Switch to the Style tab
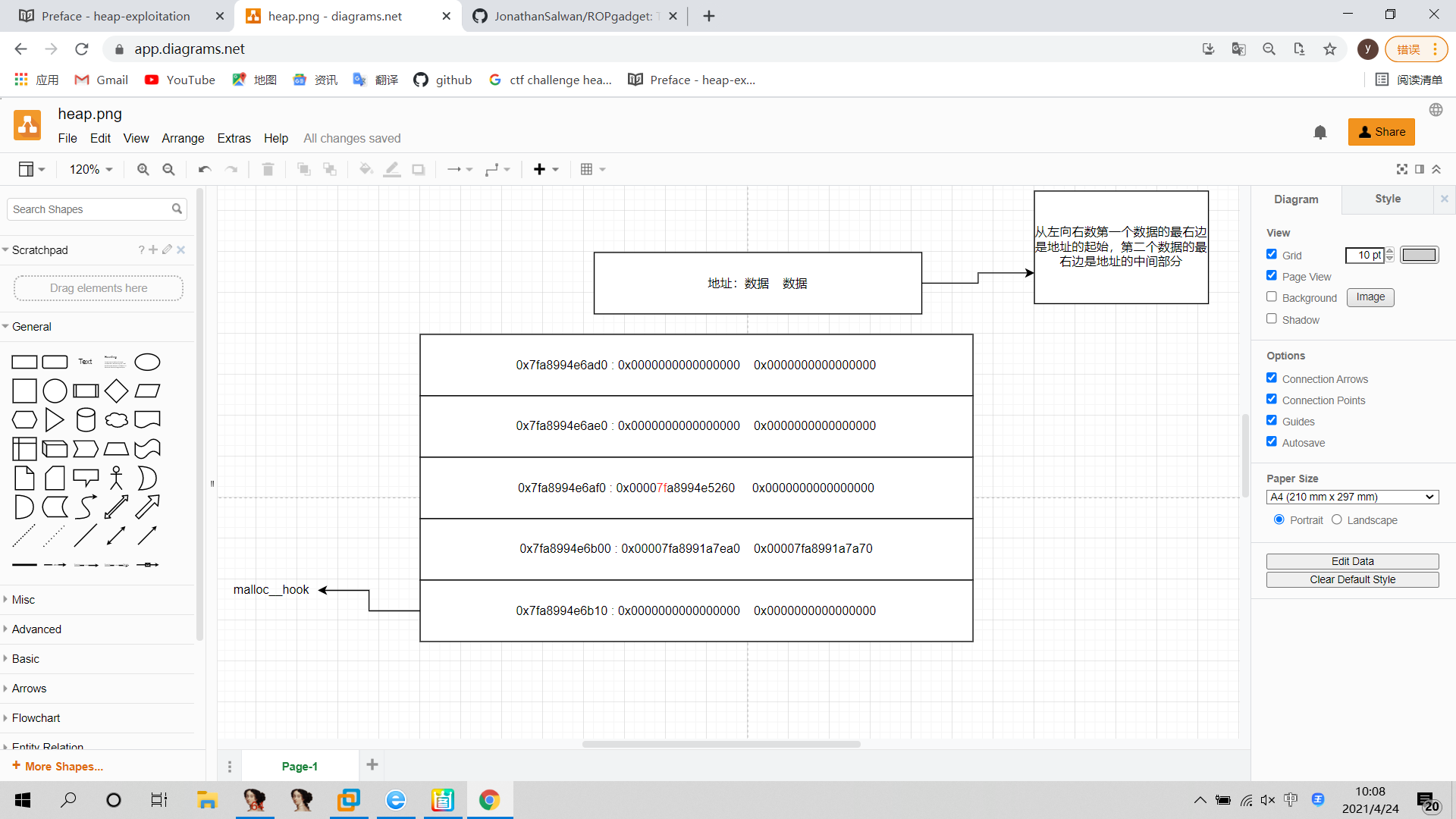The width and height of the screenshot is (1456, 819). pyautogui.click(x=1387, y=199)
